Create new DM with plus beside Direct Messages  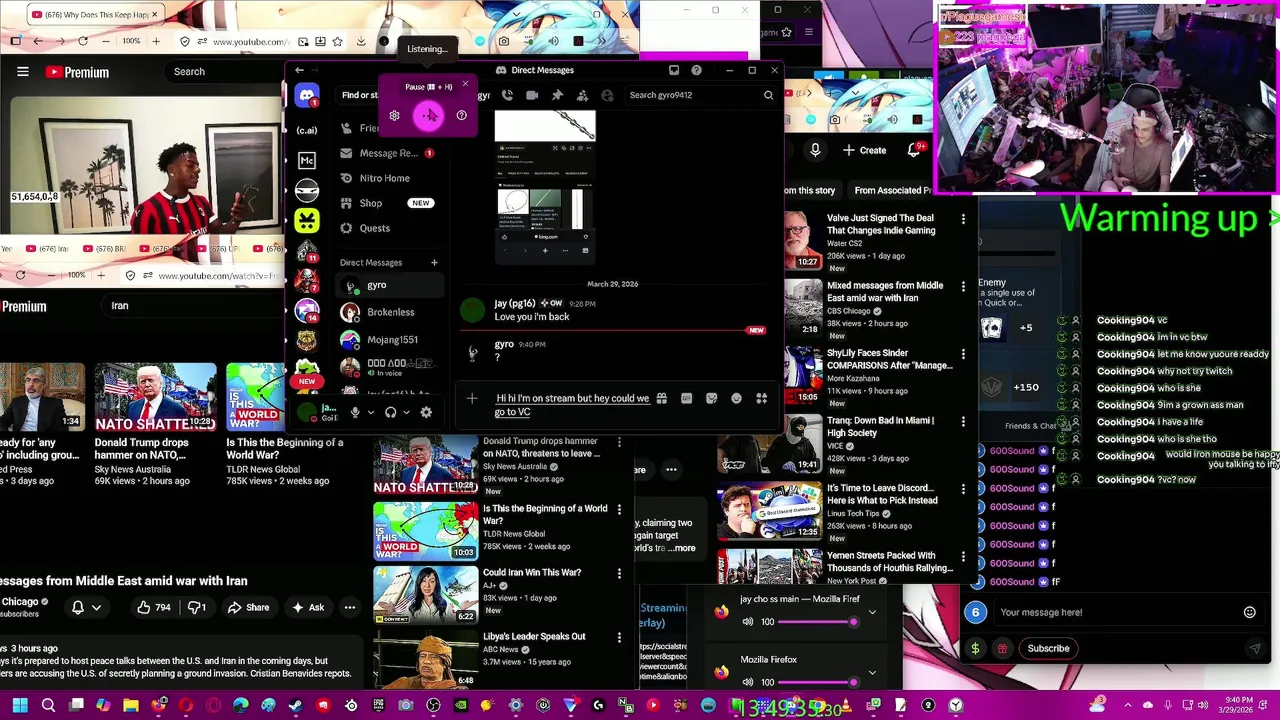[x=434, y=262]
